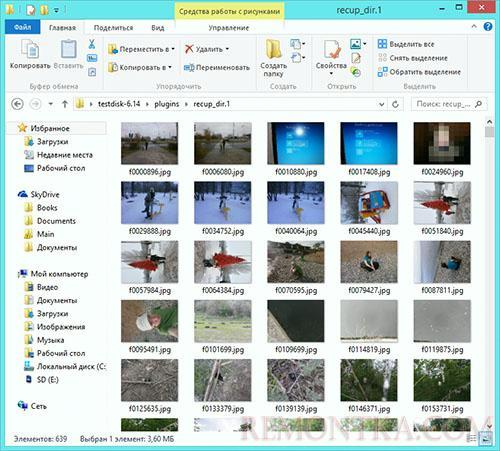500x451 pixels.
Task: Click the Up one level arrow
Action: [x=65, y=104]
